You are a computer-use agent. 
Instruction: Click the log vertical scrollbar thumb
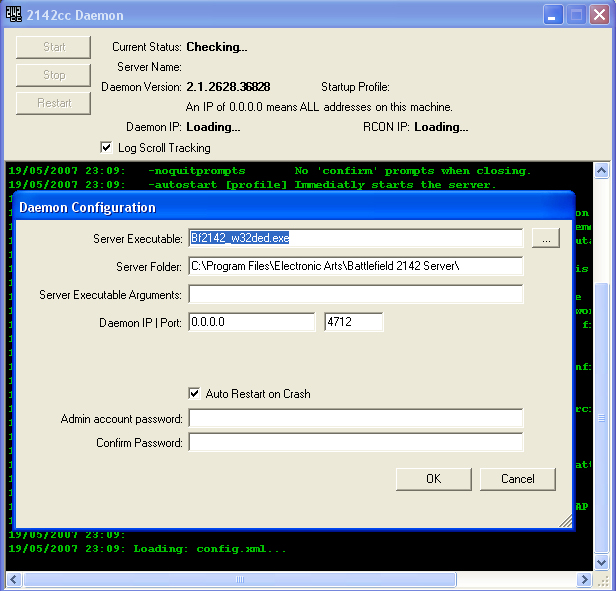(601, 418)
